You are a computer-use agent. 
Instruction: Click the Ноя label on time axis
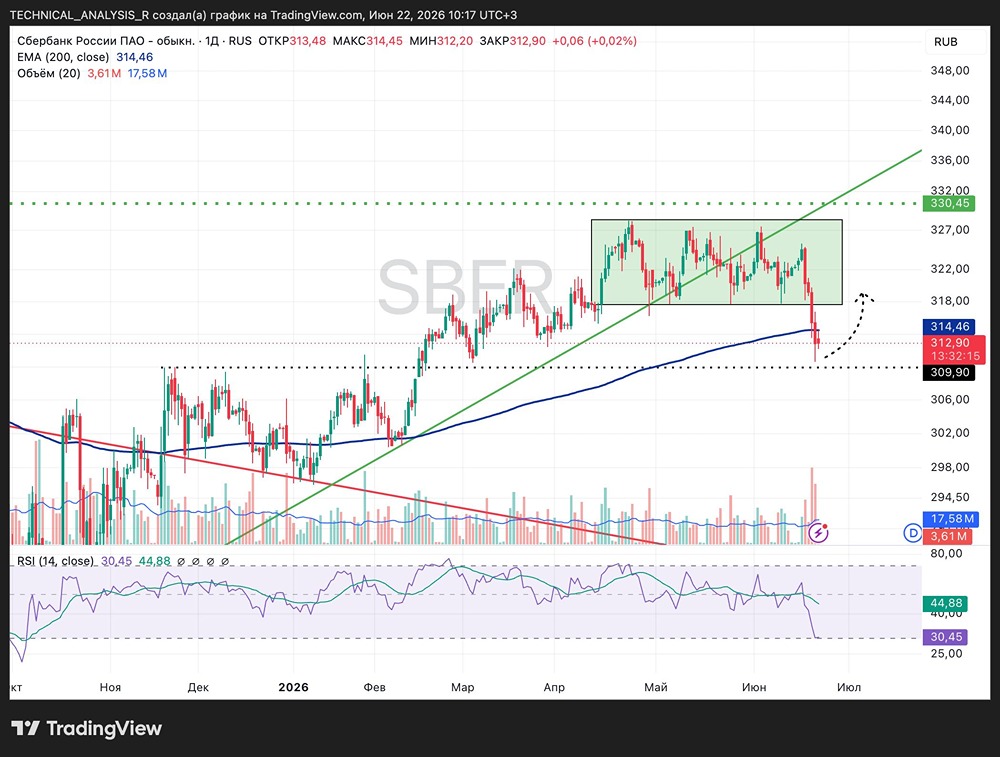(110, 687)
